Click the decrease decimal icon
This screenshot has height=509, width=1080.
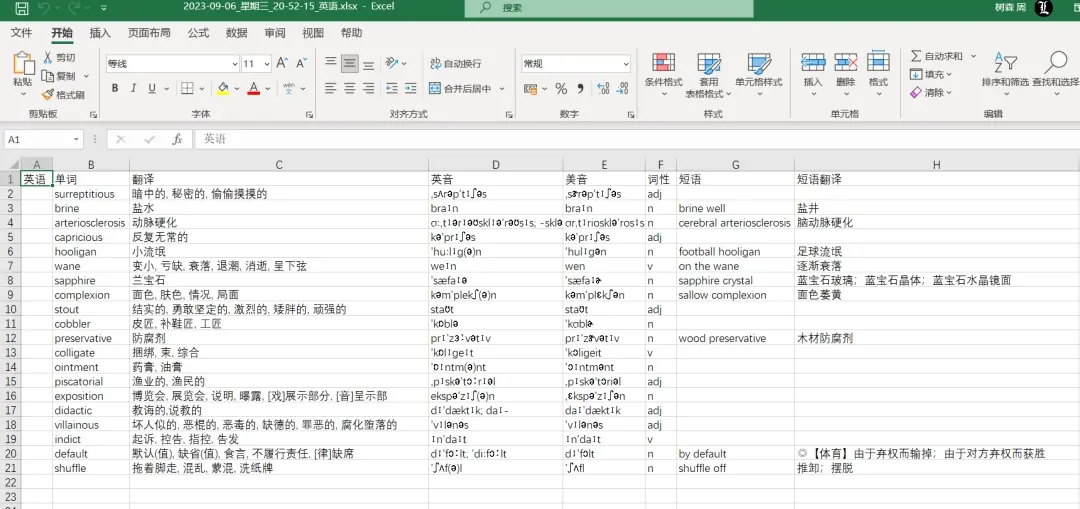click(622, 88)
